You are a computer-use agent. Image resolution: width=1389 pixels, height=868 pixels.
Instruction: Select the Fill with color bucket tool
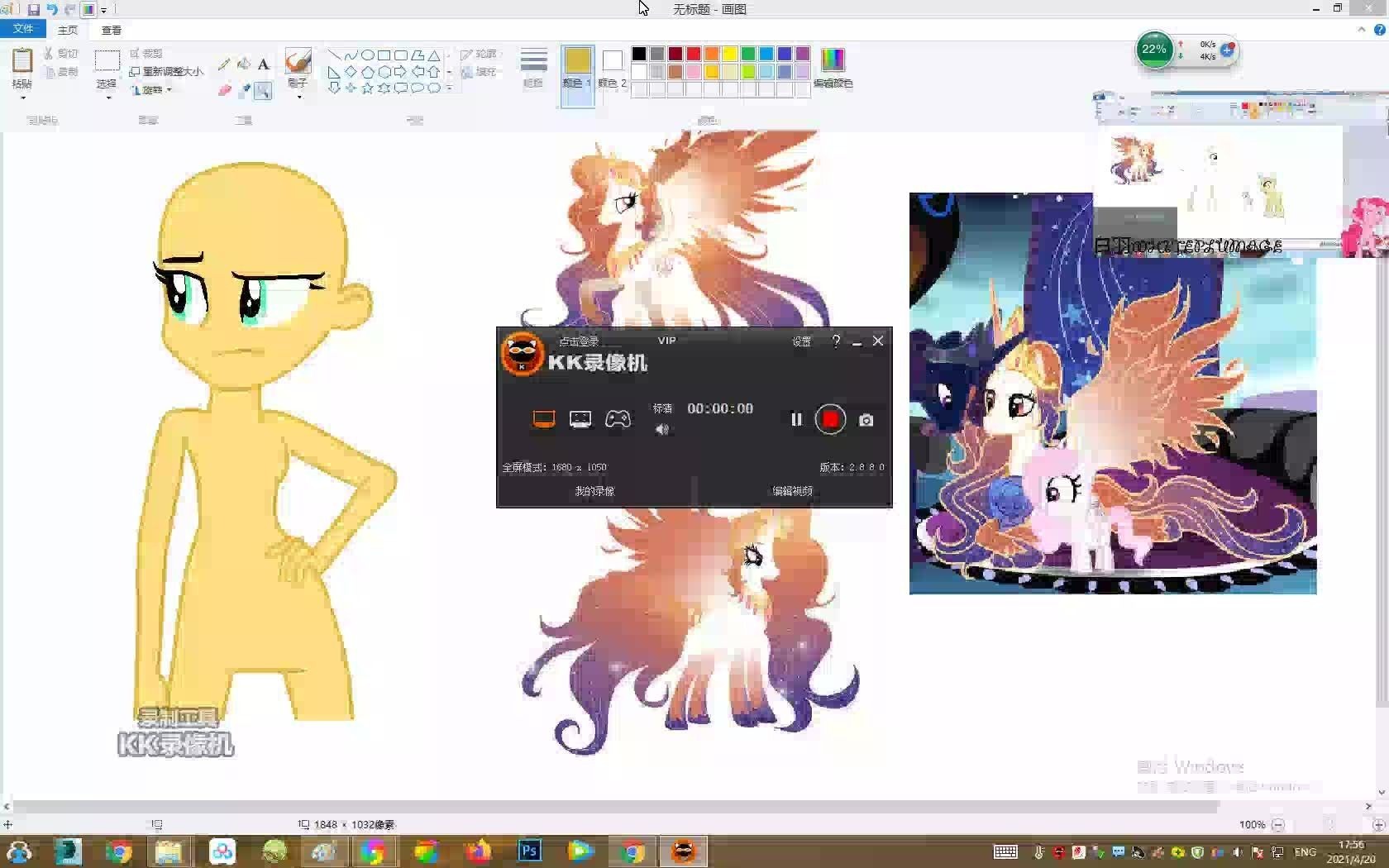point(244,64)
